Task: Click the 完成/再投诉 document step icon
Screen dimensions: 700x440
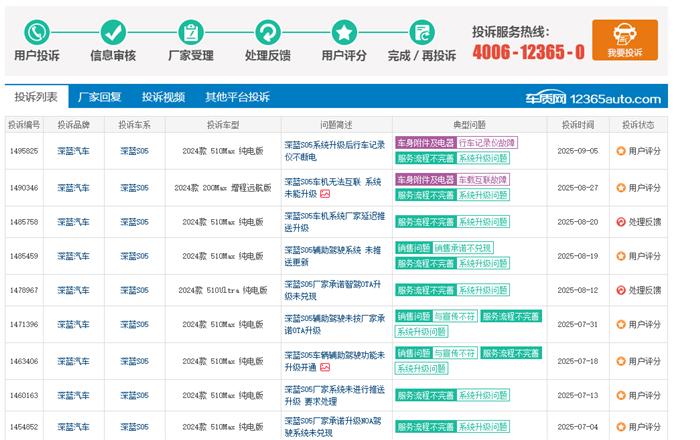Action: point(421,30)
